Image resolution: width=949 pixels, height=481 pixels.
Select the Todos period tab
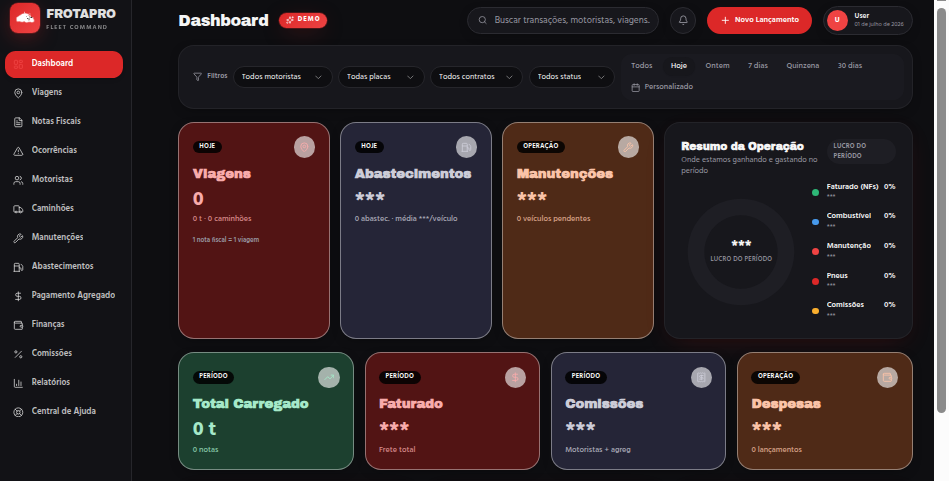pos(642,65)
